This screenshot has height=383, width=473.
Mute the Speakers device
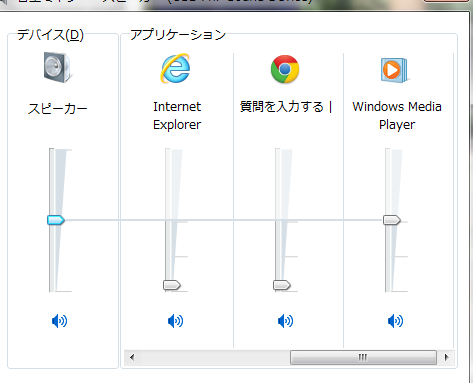click(x=60, y=321)
